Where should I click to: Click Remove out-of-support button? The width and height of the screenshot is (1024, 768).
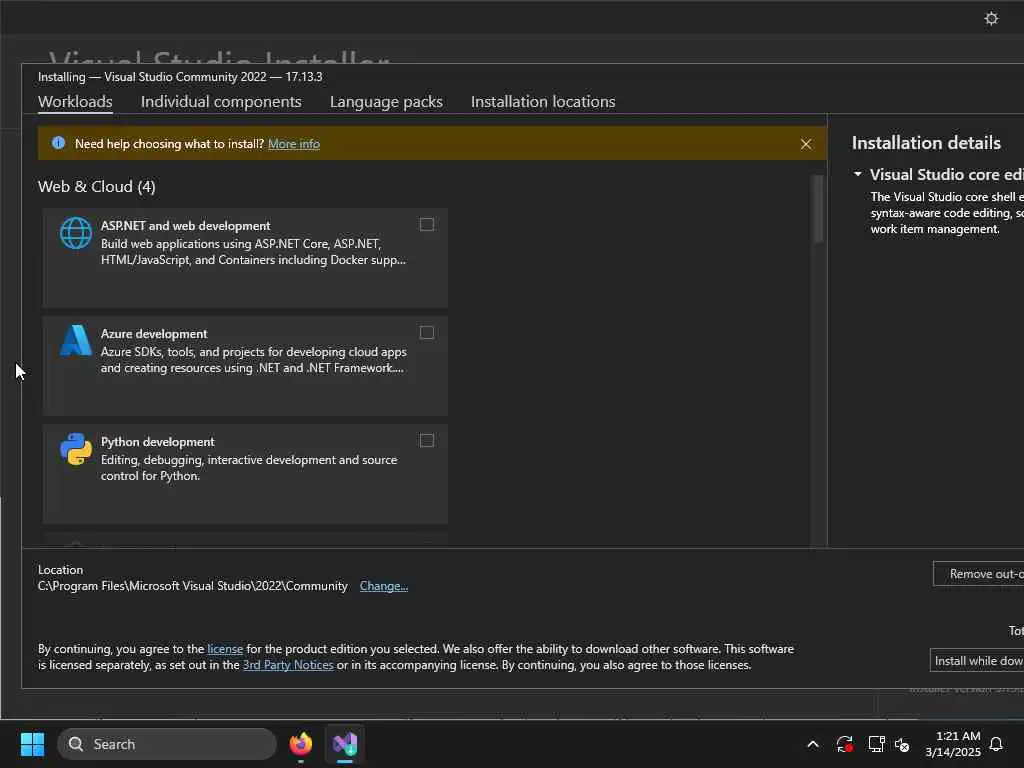coord(978,573)
